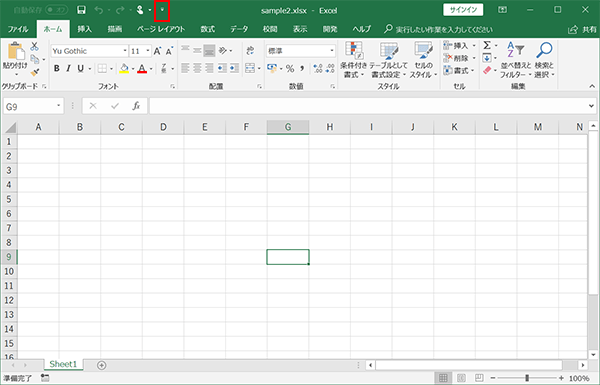This screenshot has width=600, height=385.
Task: Toggle align text left
Action: (185, 69)
